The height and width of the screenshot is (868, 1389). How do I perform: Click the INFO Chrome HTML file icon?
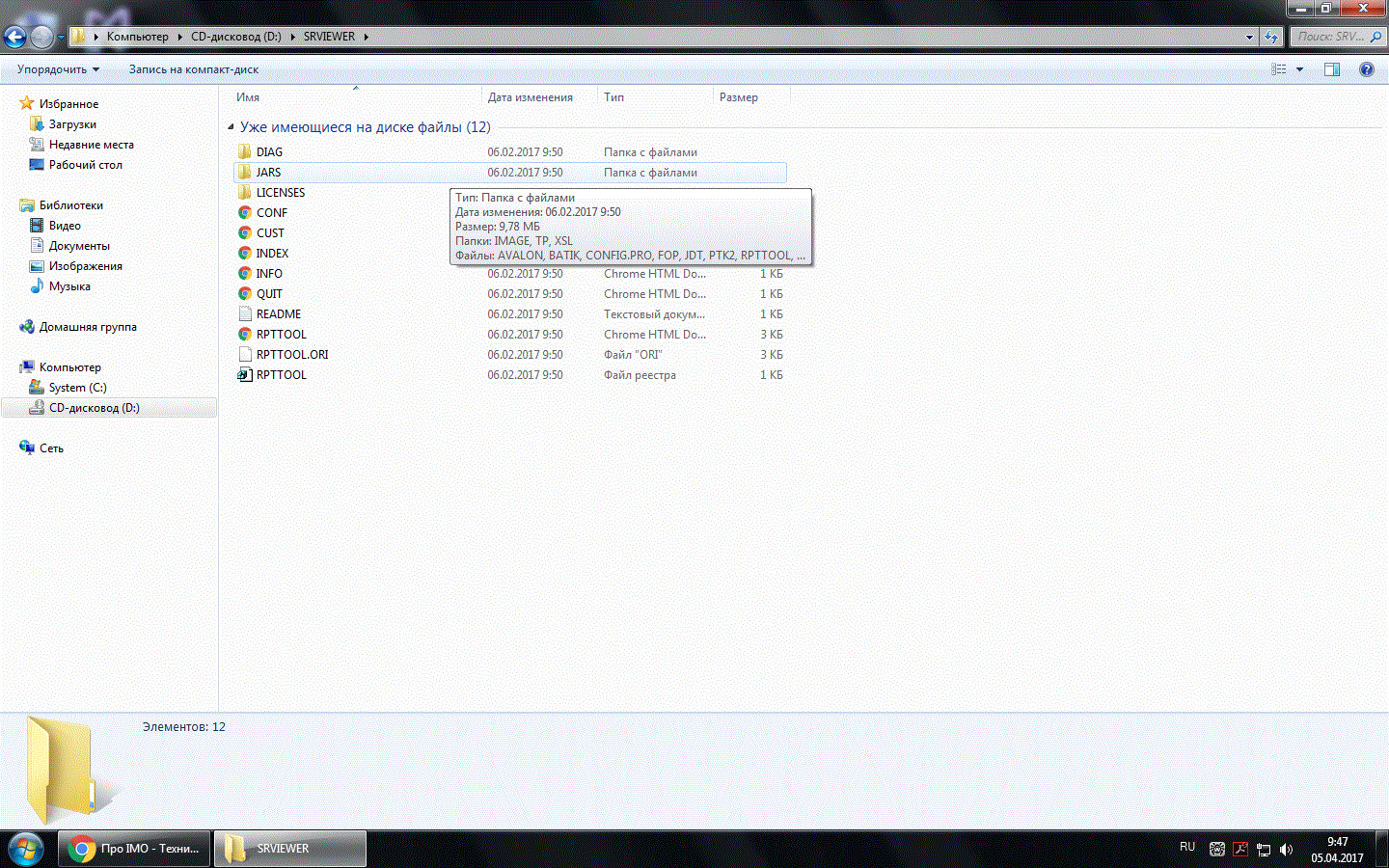pos(245,274)
